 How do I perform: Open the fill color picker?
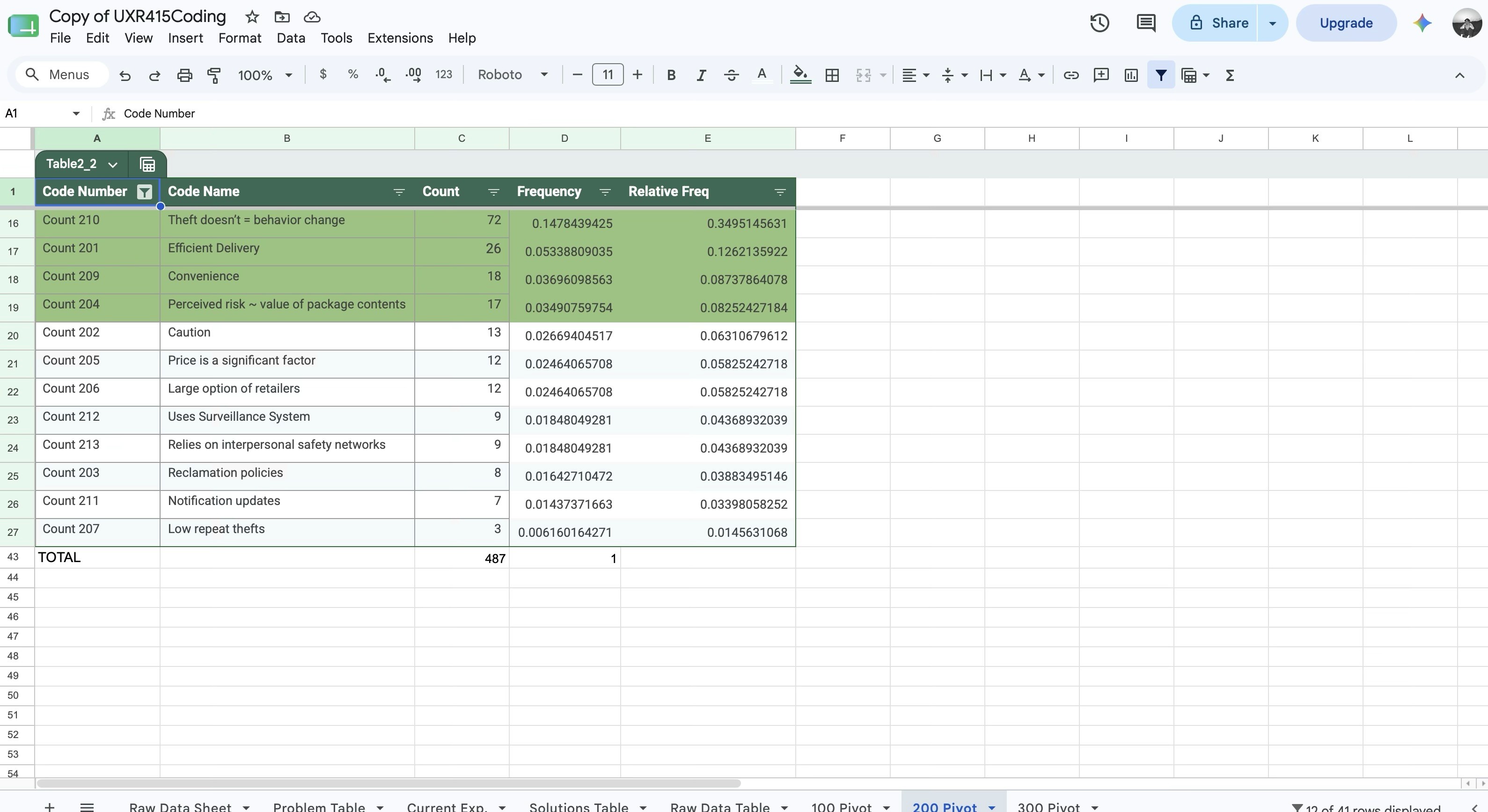(x=800, y=75)
